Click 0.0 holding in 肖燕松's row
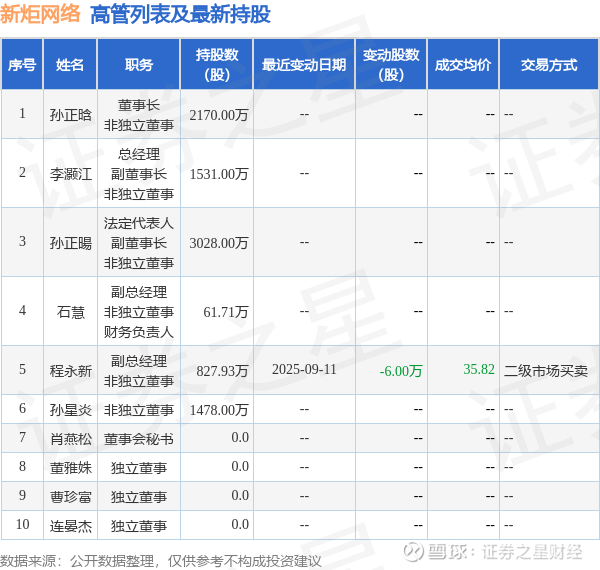600x570 pixels. pos(240,437)
